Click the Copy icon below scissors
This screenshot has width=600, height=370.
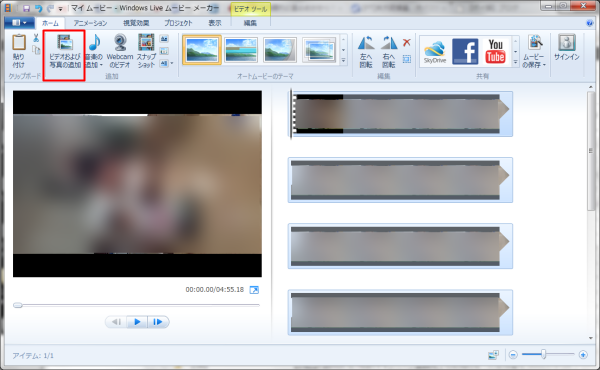36,50
